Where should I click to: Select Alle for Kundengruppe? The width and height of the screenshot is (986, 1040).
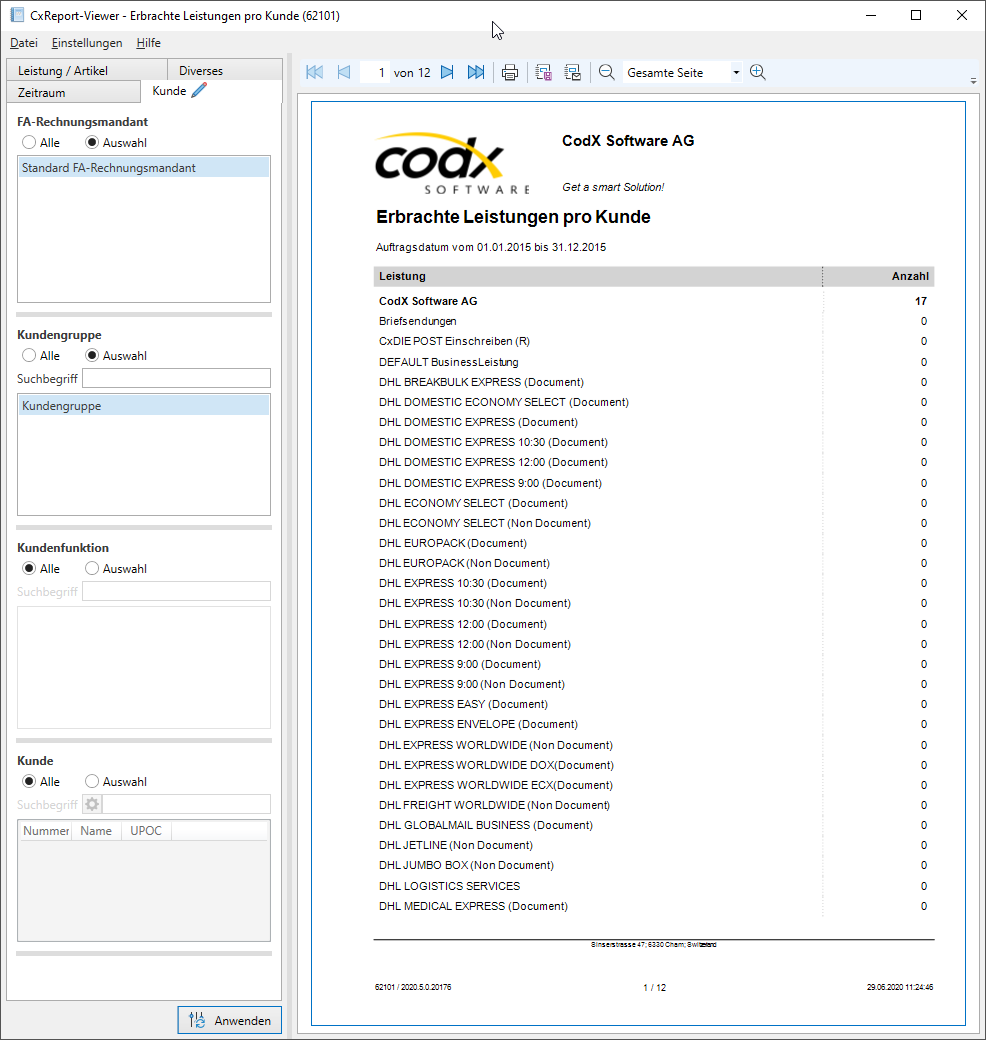41,356
